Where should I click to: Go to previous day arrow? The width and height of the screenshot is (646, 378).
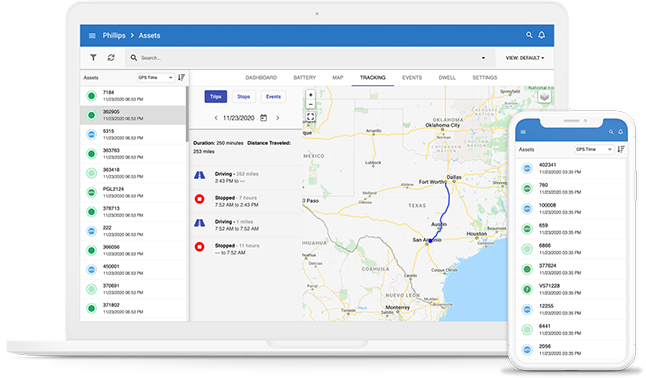coord(216,118)
